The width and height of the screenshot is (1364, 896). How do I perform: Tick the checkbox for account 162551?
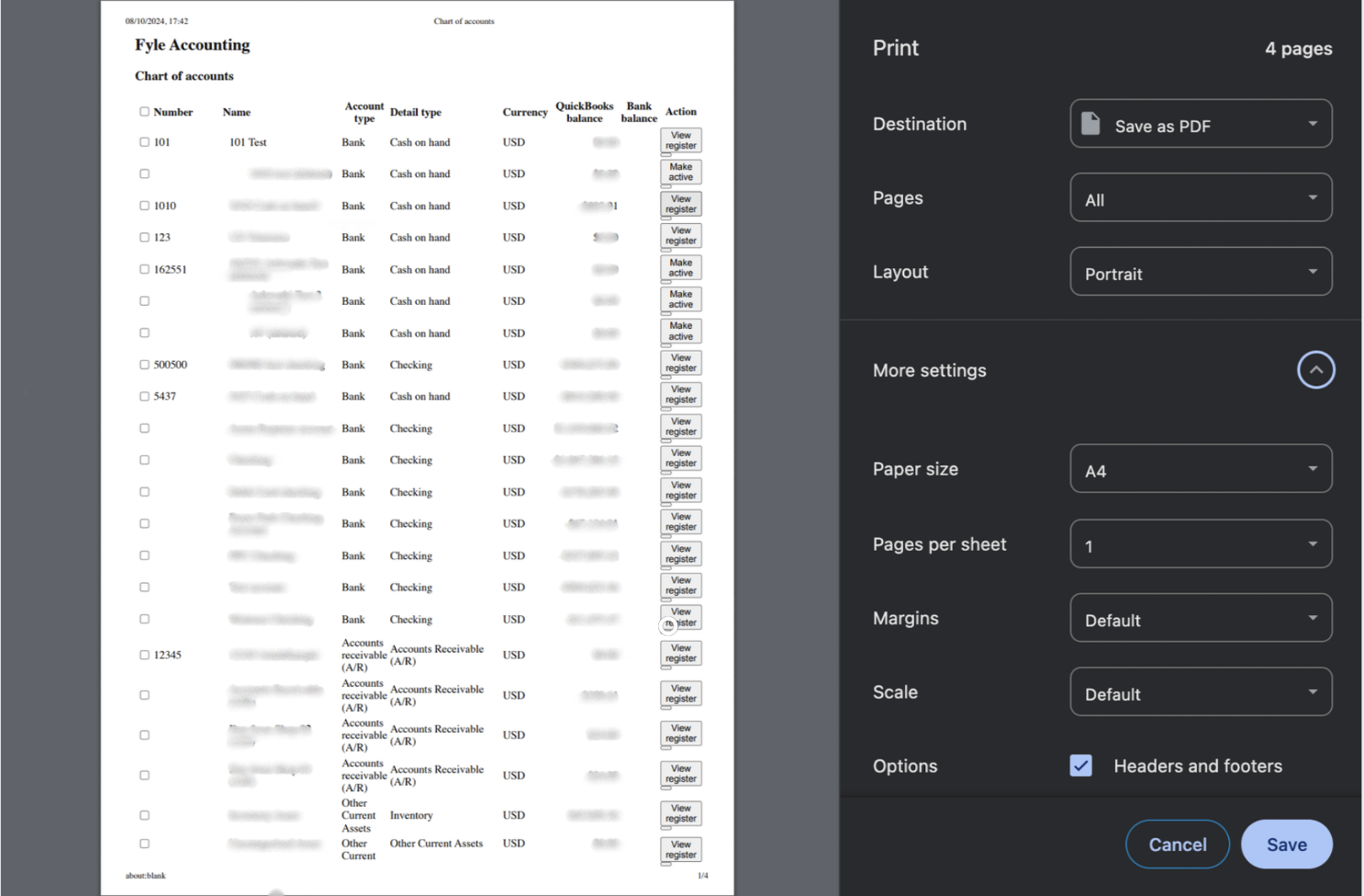pos(144,269)
